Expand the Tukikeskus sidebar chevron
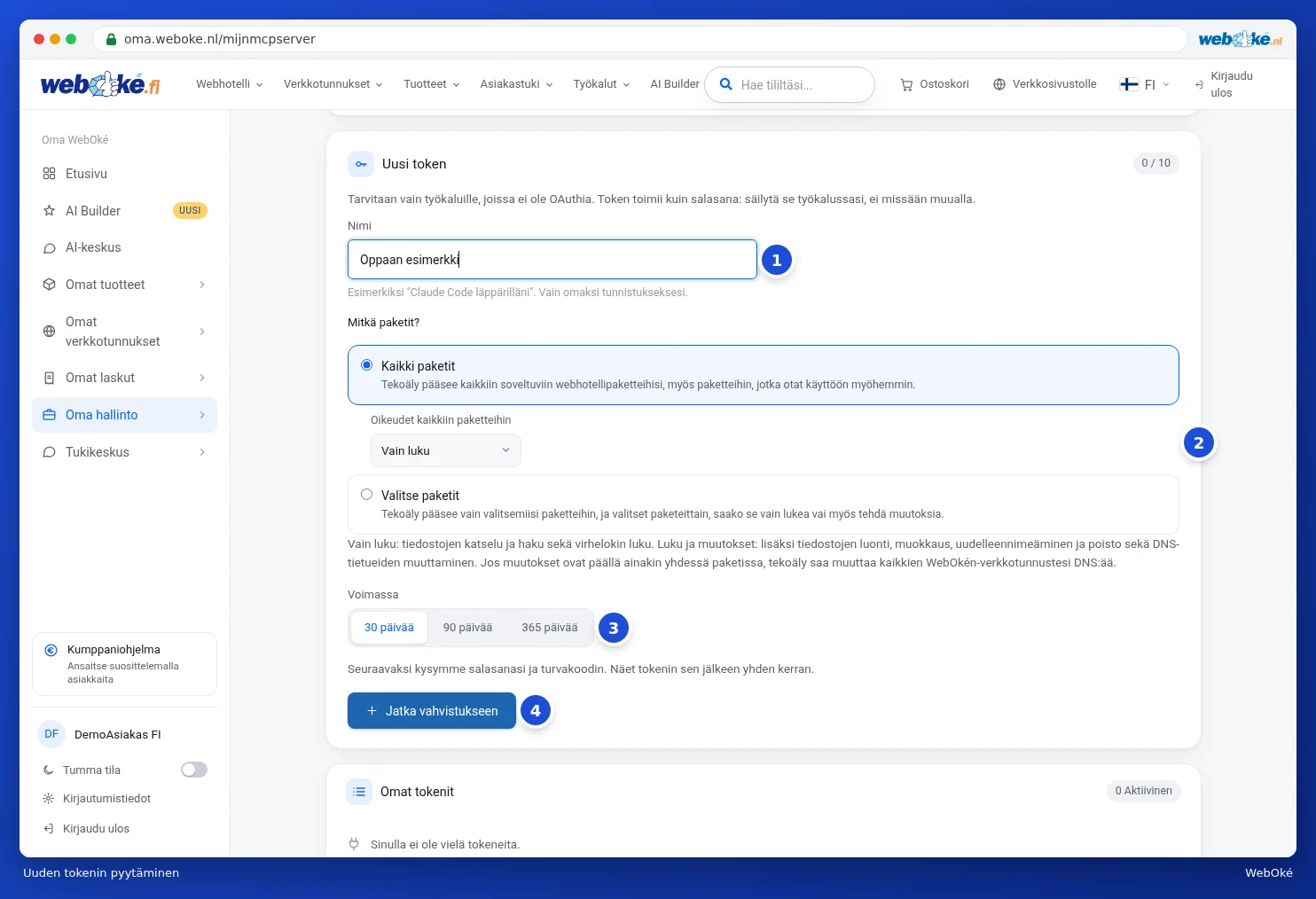Image resolution: width=1316 pixels, height=899 pixels. click(202, 452)
